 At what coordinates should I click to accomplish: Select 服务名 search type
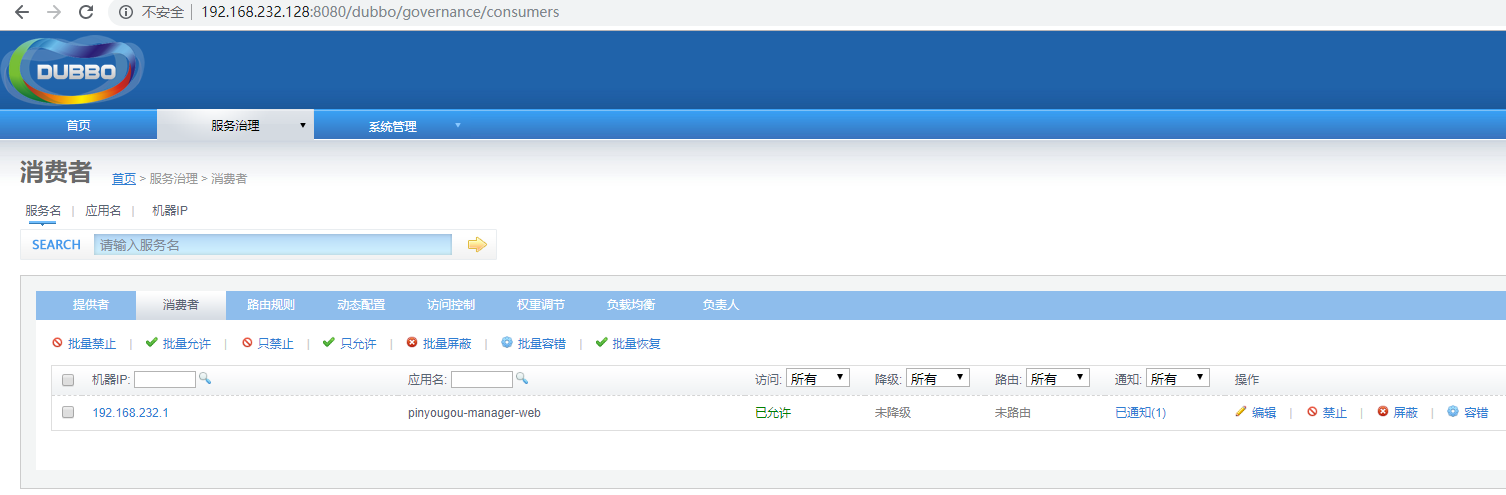[43, 211]
